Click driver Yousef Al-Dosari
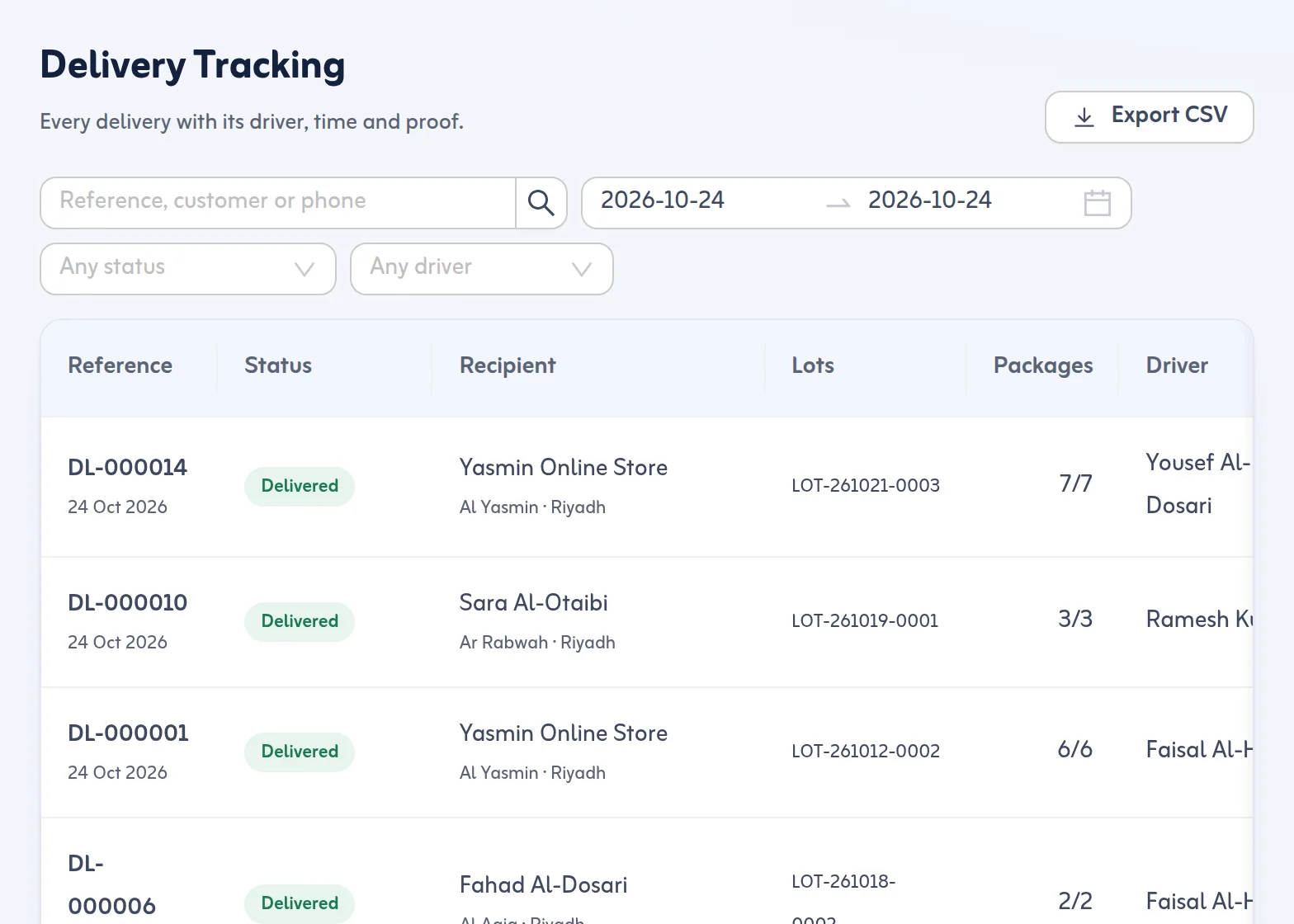 (1198, 484)
